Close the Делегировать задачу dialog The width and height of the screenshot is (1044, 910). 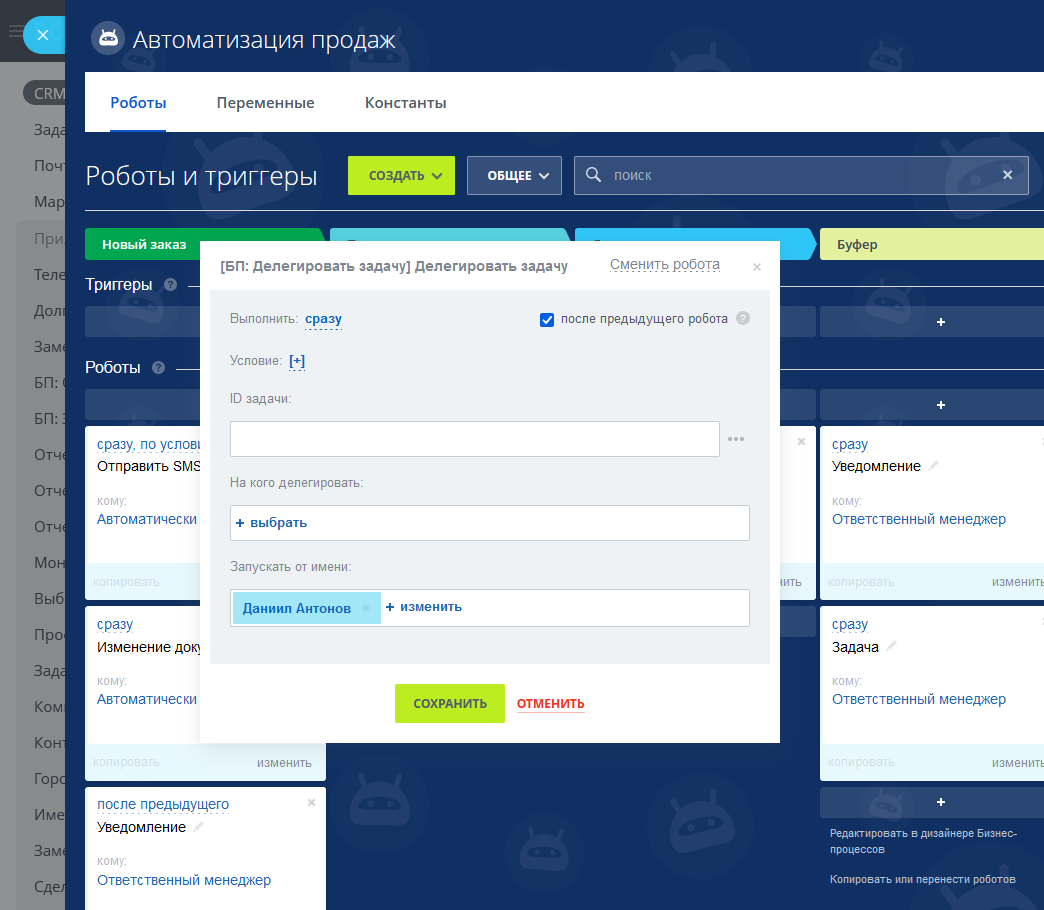pos(756,267)
